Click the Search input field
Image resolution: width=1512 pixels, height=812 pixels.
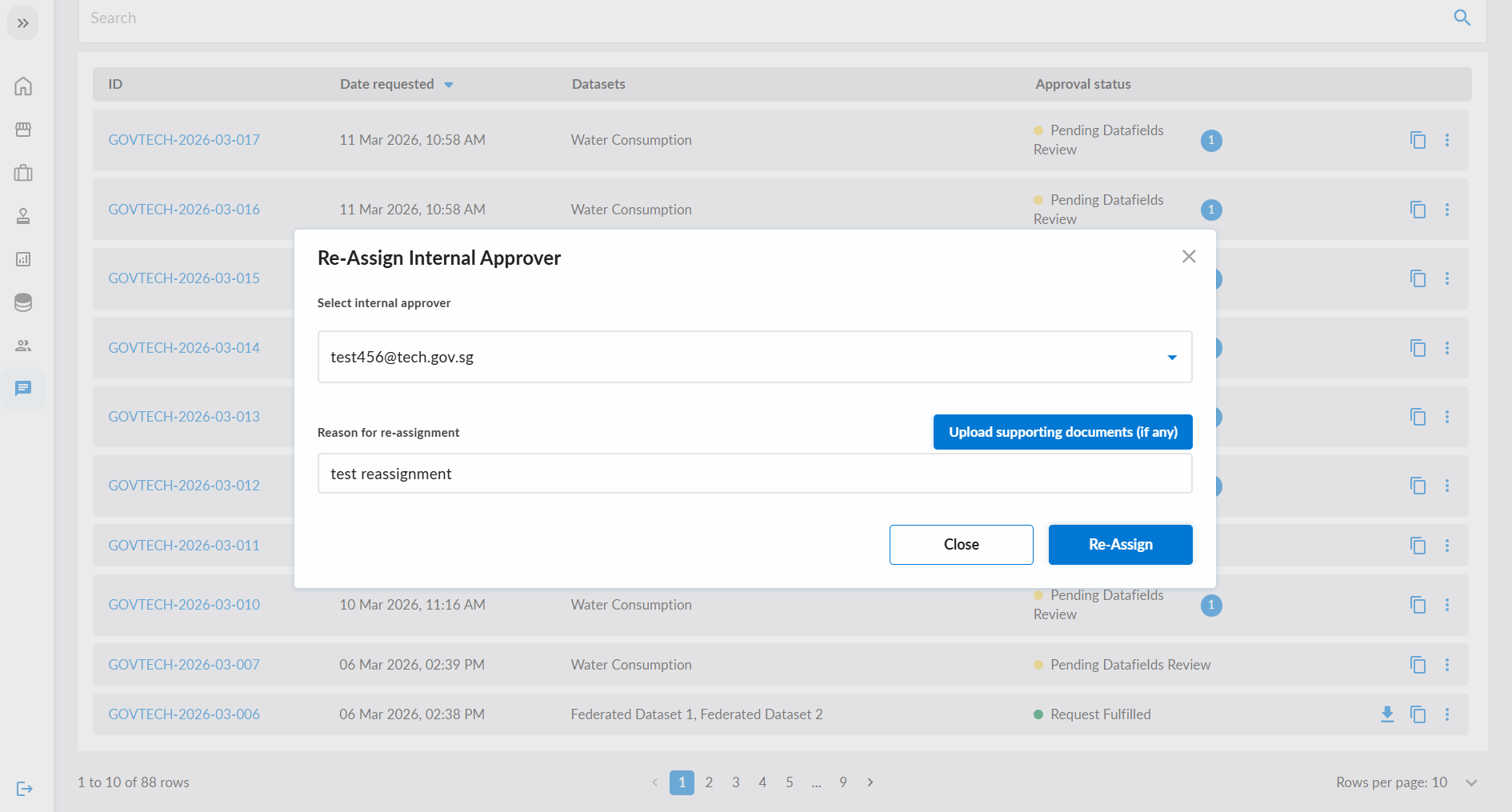[x=764, y=18]
